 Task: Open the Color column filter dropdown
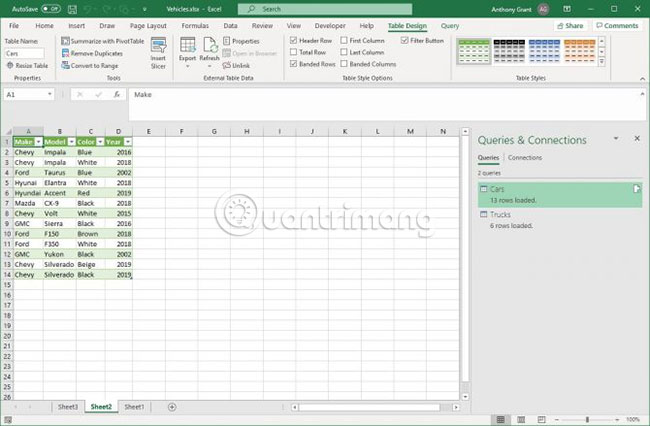100,142
